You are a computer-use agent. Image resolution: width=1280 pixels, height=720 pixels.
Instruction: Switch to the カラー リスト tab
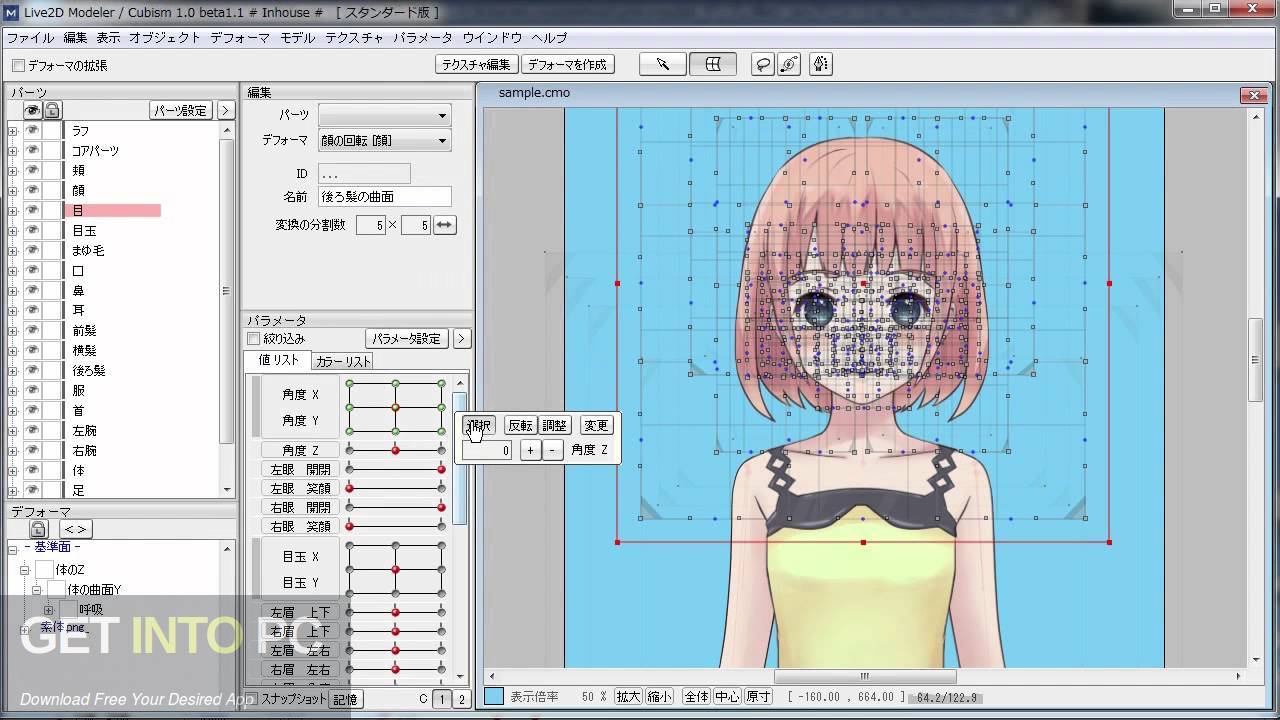(x=342, y=361)
